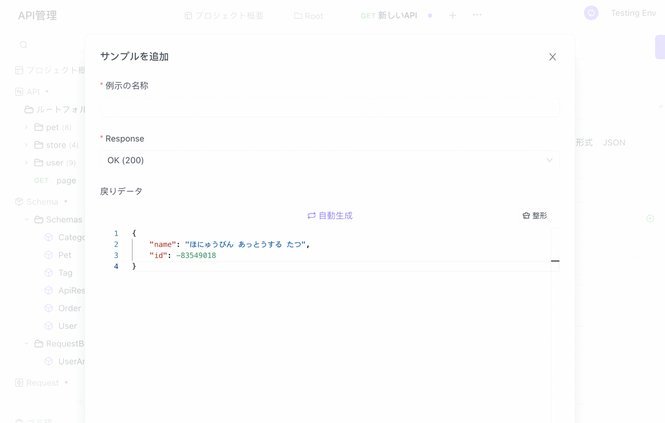Viewport: 665px width, 423px height.
Task: Click the 自動生成 refresh arrows icon
Action: point(311,216)
